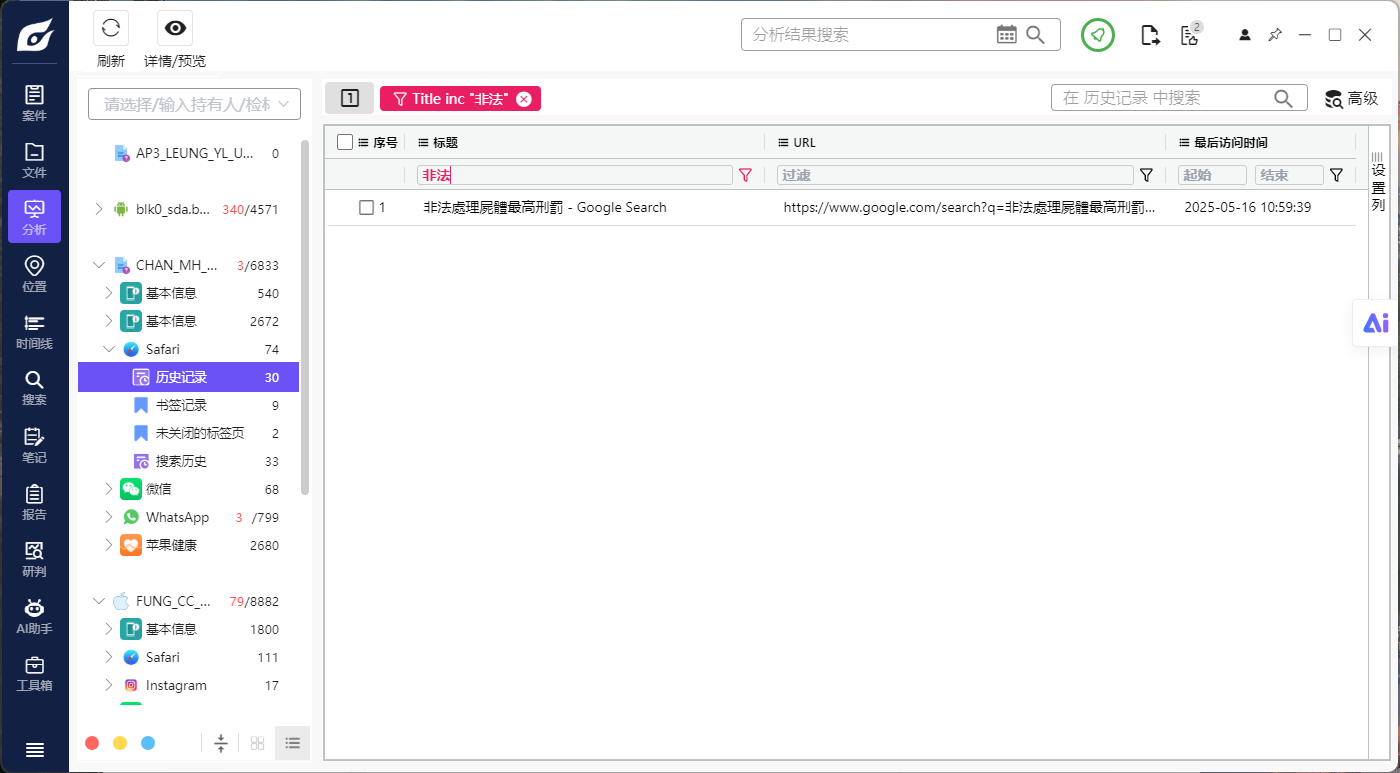This screenshot has height=773, width=1400.
Task: Tick the checkbox for row 1
Action: 366,207
